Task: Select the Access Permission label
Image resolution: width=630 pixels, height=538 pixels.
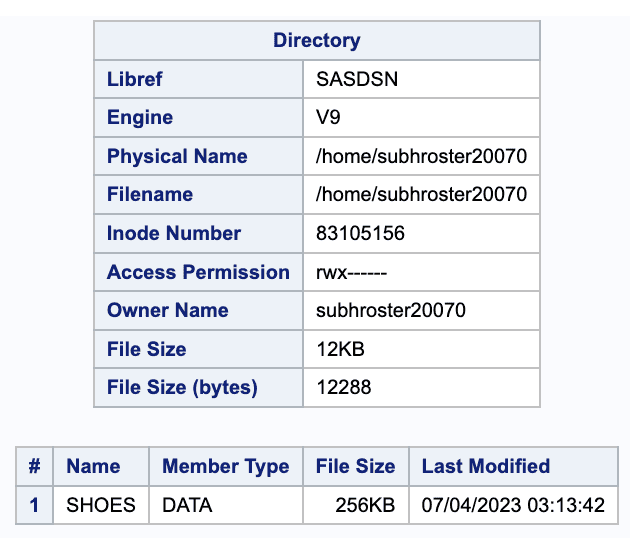Action: (198, 272)
